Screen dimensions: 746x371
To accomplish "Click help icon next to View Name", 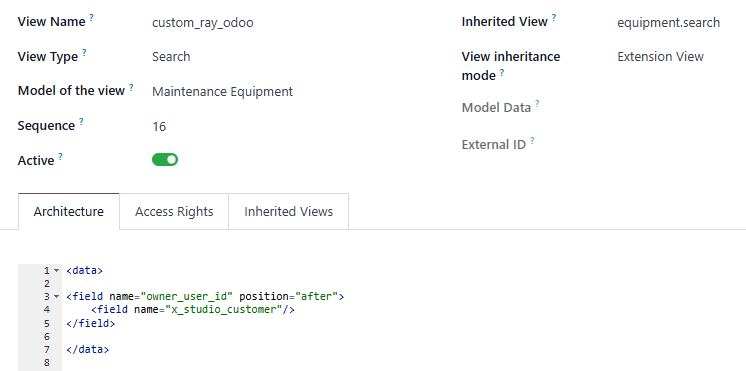I will 91,18.
